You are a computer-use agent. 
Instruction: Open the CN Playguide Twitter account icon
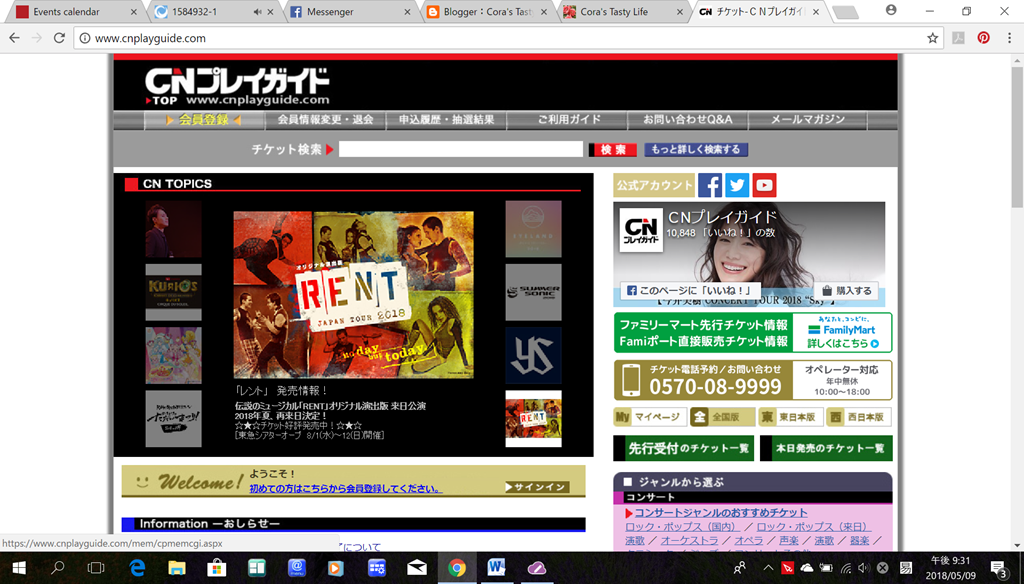coord(737,185)
